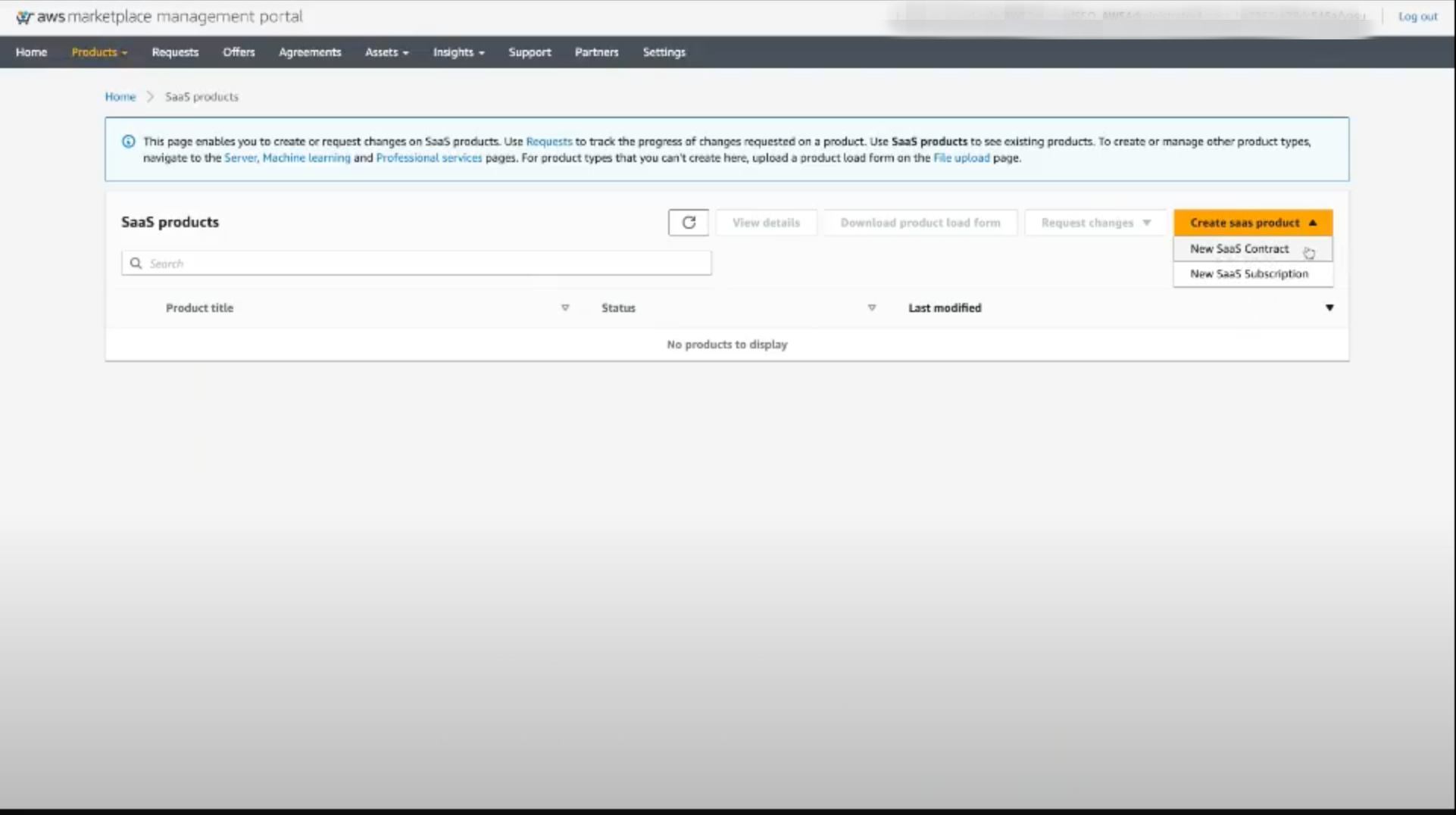Image resolution: width=1456 pixels, height=815 pixels.
Task: Open the Requests nav item
Action: tap(175, 52)
